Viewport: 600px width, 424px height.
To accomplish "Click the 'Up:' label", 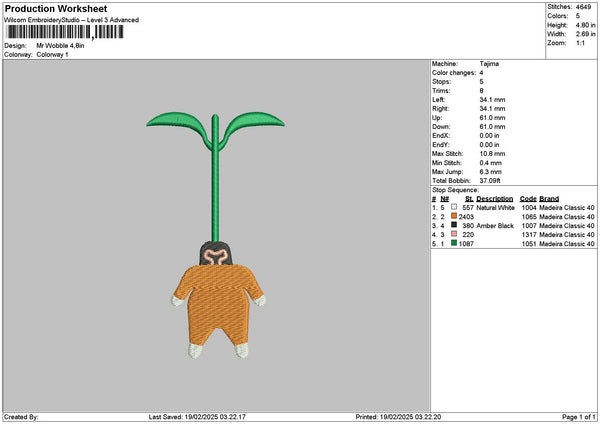I will pyautogui.click(x=437, y=118).
